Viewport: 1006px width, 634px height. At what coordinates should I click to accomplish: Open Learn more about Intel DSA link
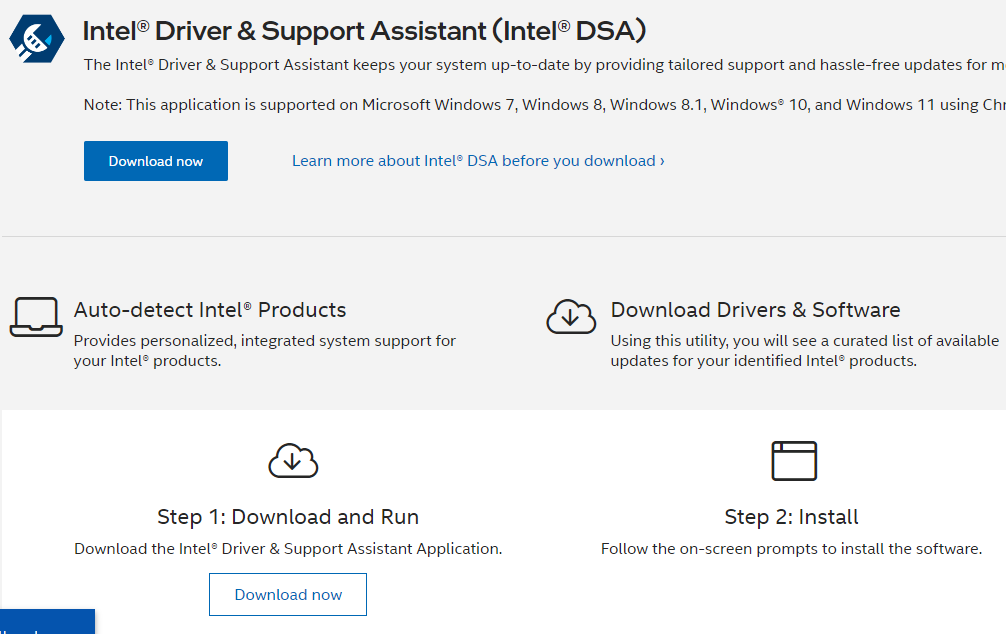click(478, 161)
